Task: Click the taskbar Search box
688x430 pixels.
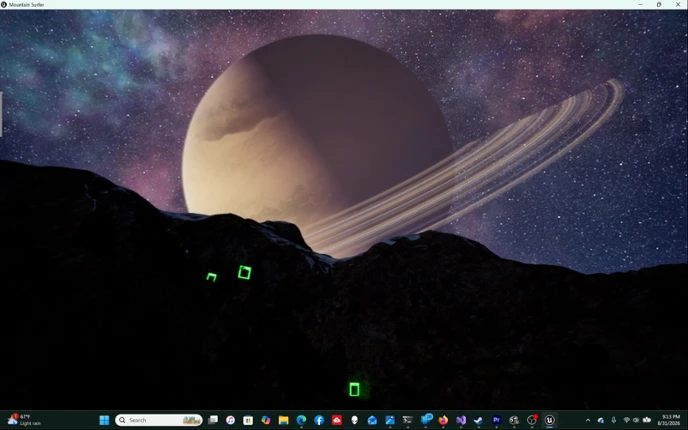Action: click(x=159, y=420)
